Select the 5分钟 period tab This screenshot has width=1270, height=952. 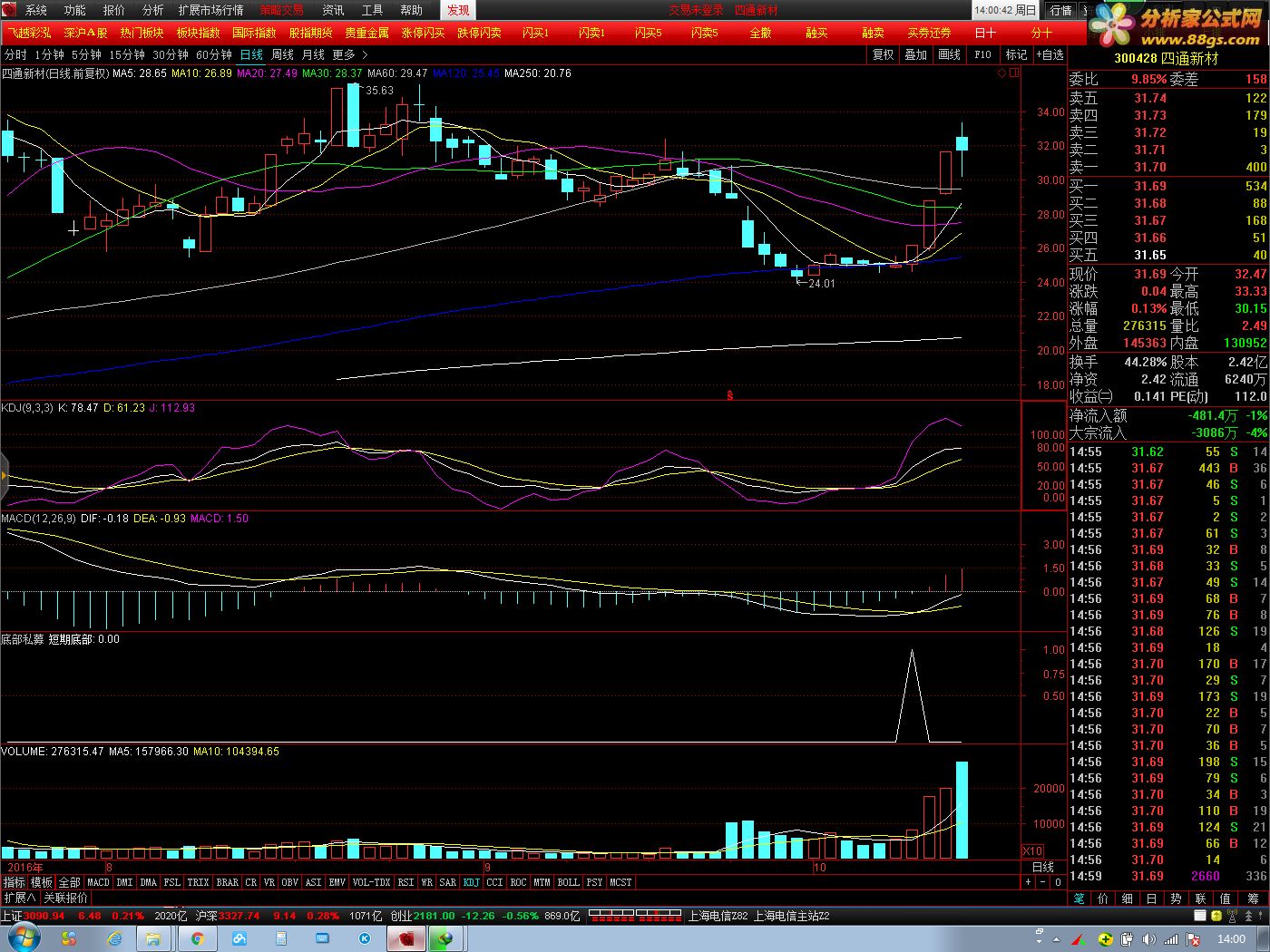pyautogui.click(x=87, y=54)
